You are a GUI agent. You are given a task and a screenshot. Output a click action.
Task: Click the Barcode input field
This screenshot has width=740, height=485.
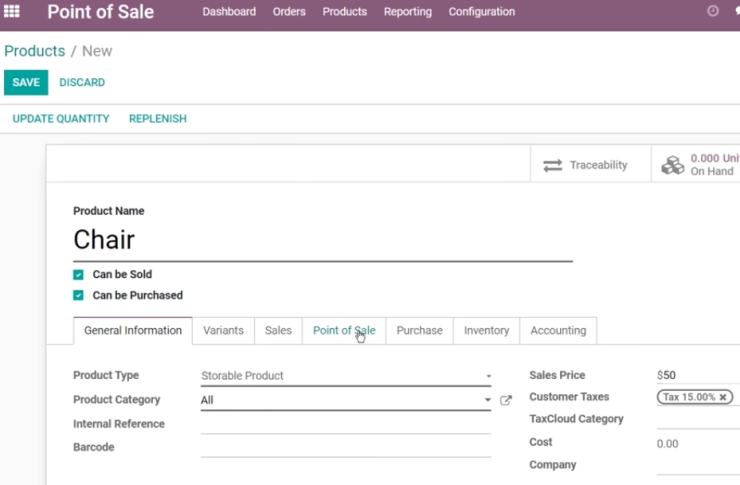(346, 447)
